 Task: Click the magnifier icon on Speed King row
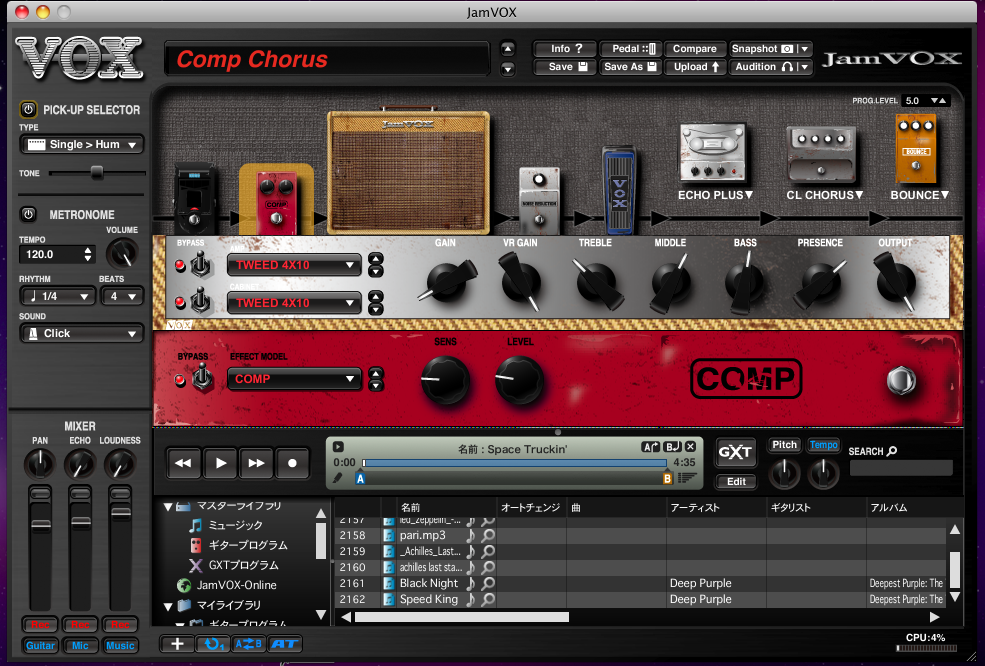coord(487,599)
